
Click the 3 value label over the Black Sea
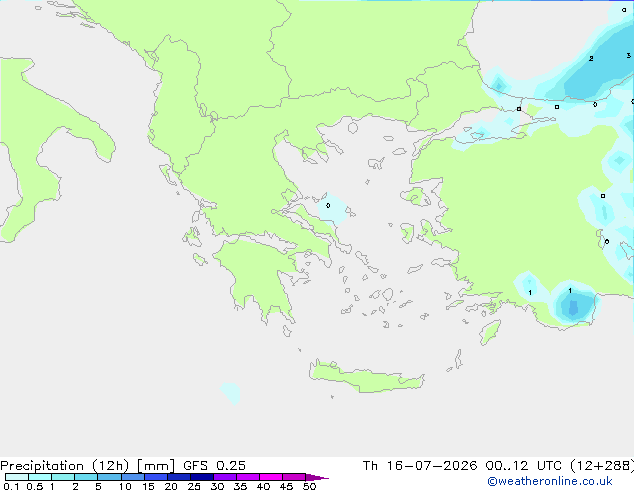tap(628, 55)
